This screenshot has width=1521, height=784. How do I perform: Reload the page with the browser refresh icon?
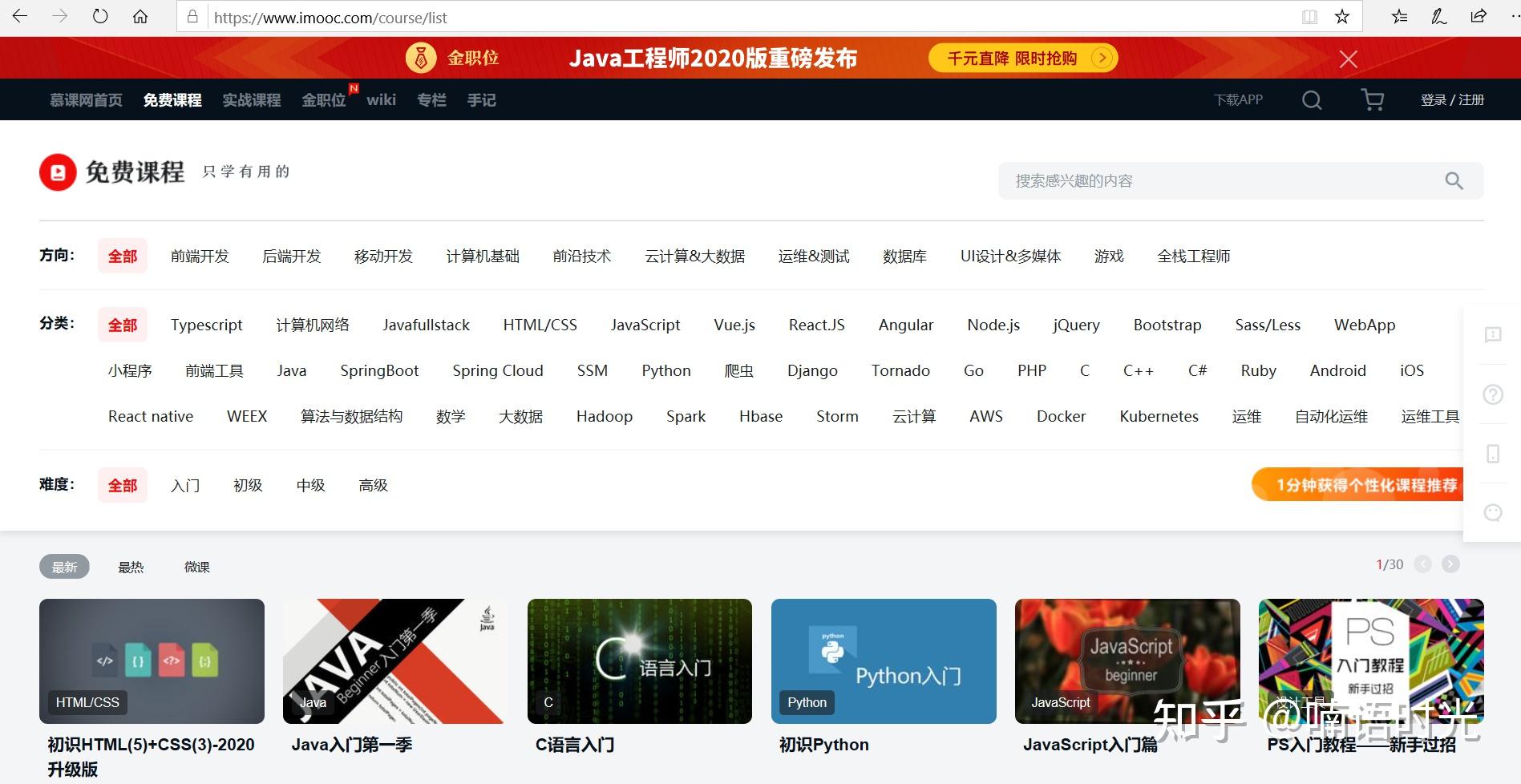point(99,17)
